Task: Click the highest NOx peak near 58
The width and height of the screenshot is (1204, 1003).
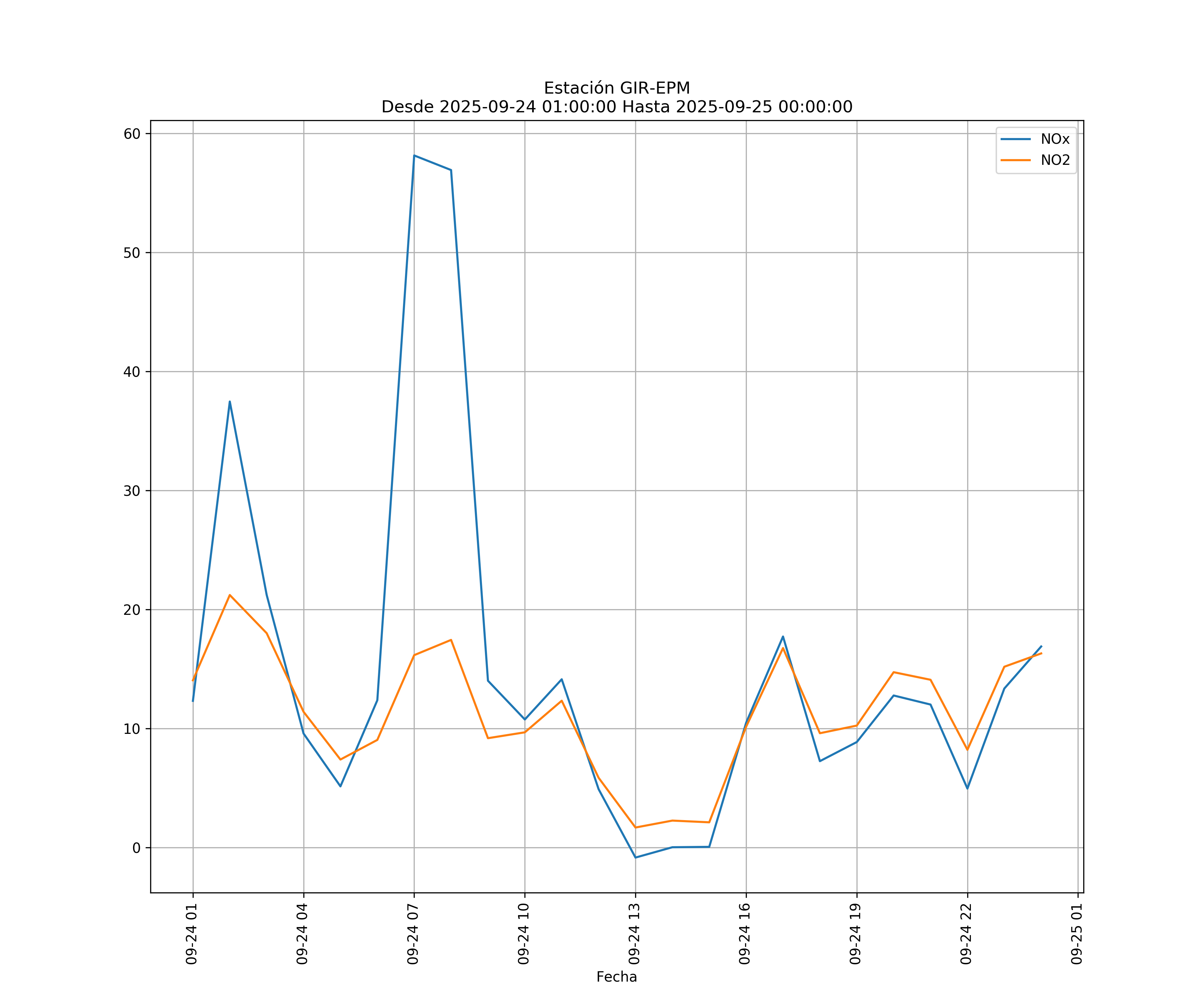Action: (414, 156)
